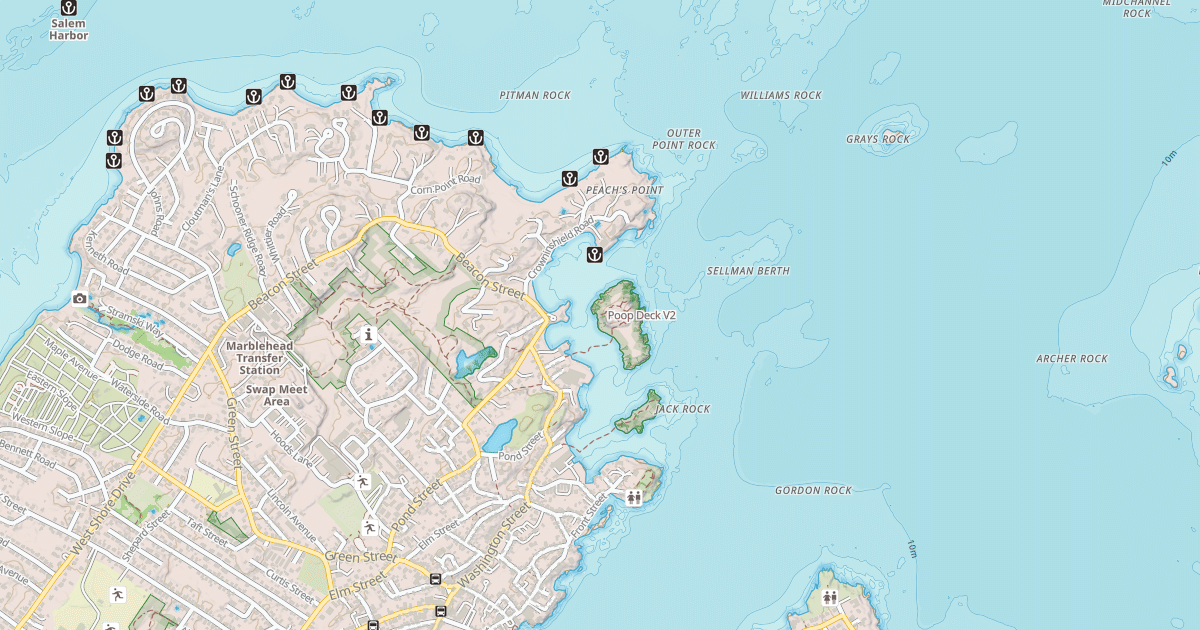The width and height of the screenshot is (1200, 630).
Task: Click the Outer Point Rock label
Action: 684,139
